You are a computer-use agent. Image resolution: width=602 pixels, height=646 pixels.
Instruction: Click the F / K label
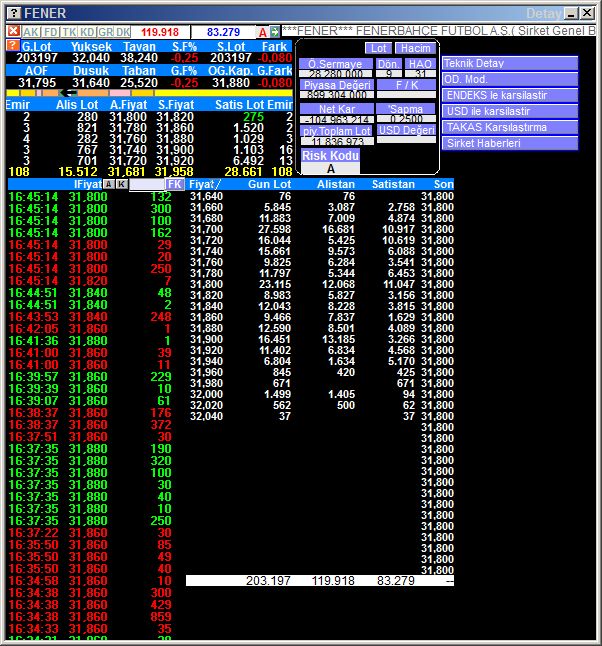(406, 85)
